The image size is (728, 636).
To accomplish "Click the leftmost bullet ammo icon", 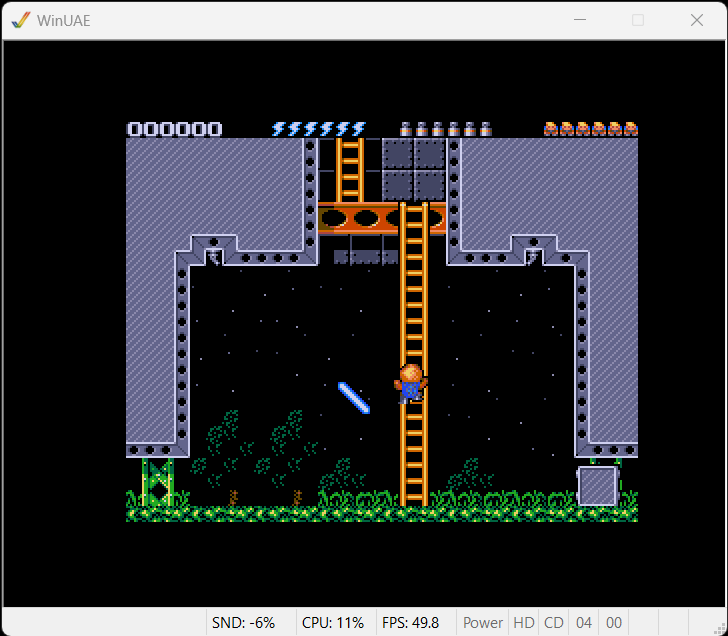I will coord(406,129).
